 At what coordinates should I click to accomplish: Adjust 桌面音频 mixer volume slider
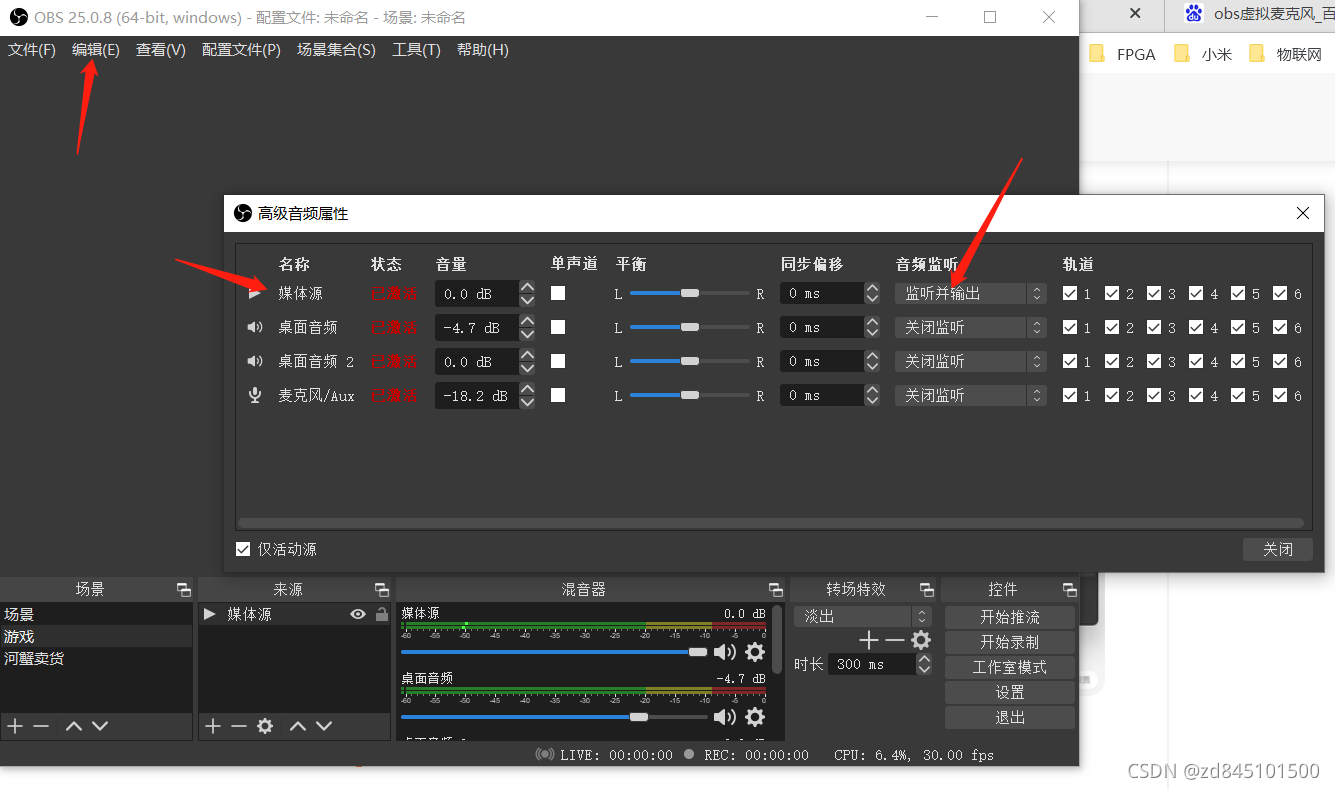[x=554, y=717]
